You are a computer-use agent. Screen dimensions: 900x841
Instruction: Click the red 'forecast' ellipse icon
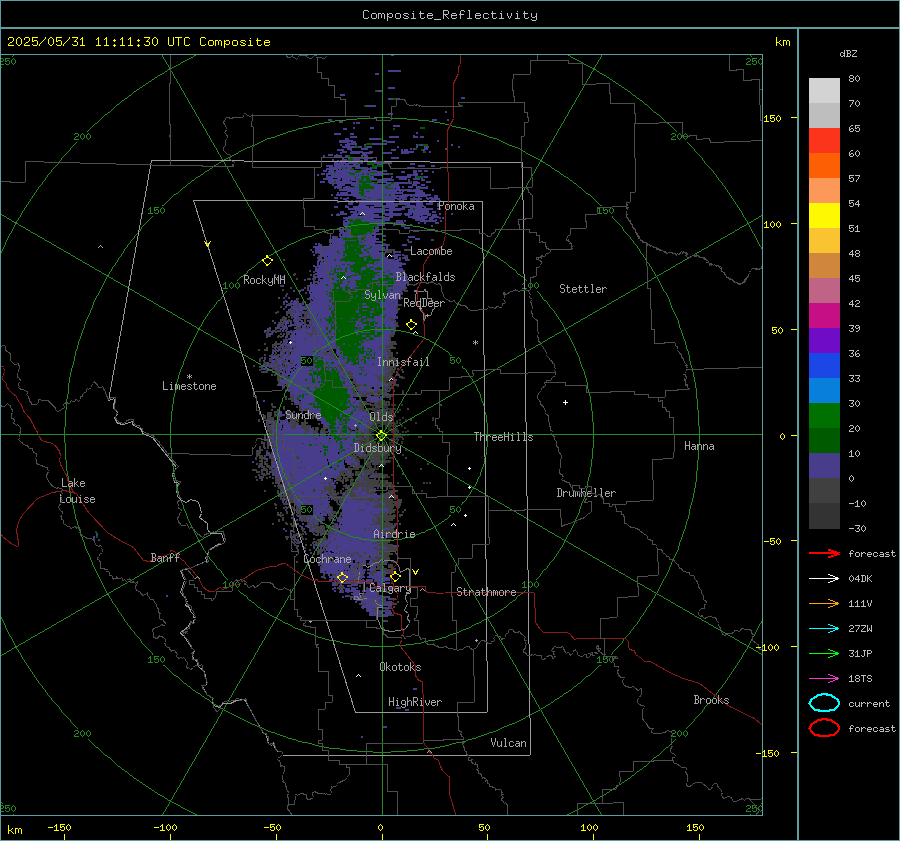point(824,728)
